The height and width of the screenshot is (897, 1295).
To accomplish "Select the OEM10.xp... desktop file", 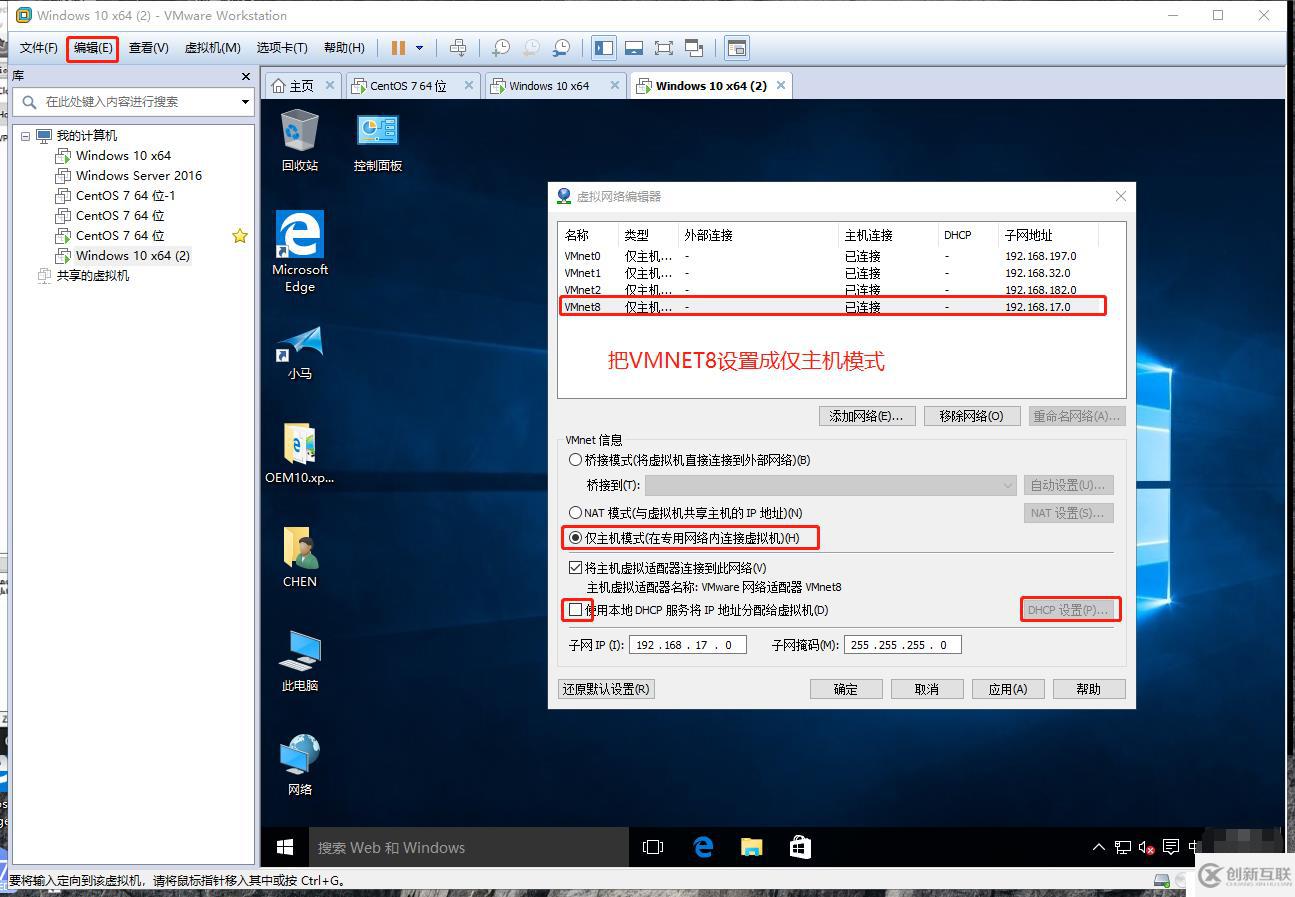I will tap(300, 453).
